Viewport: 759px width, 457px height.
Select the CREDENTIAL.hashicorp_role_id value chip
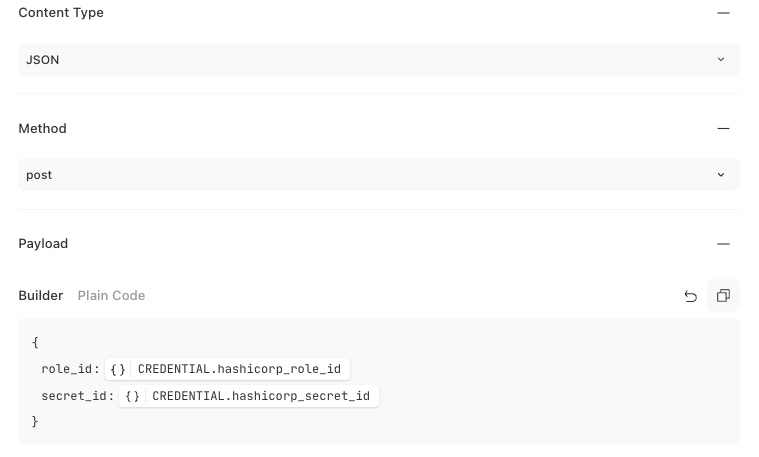[x=239, y=369]
